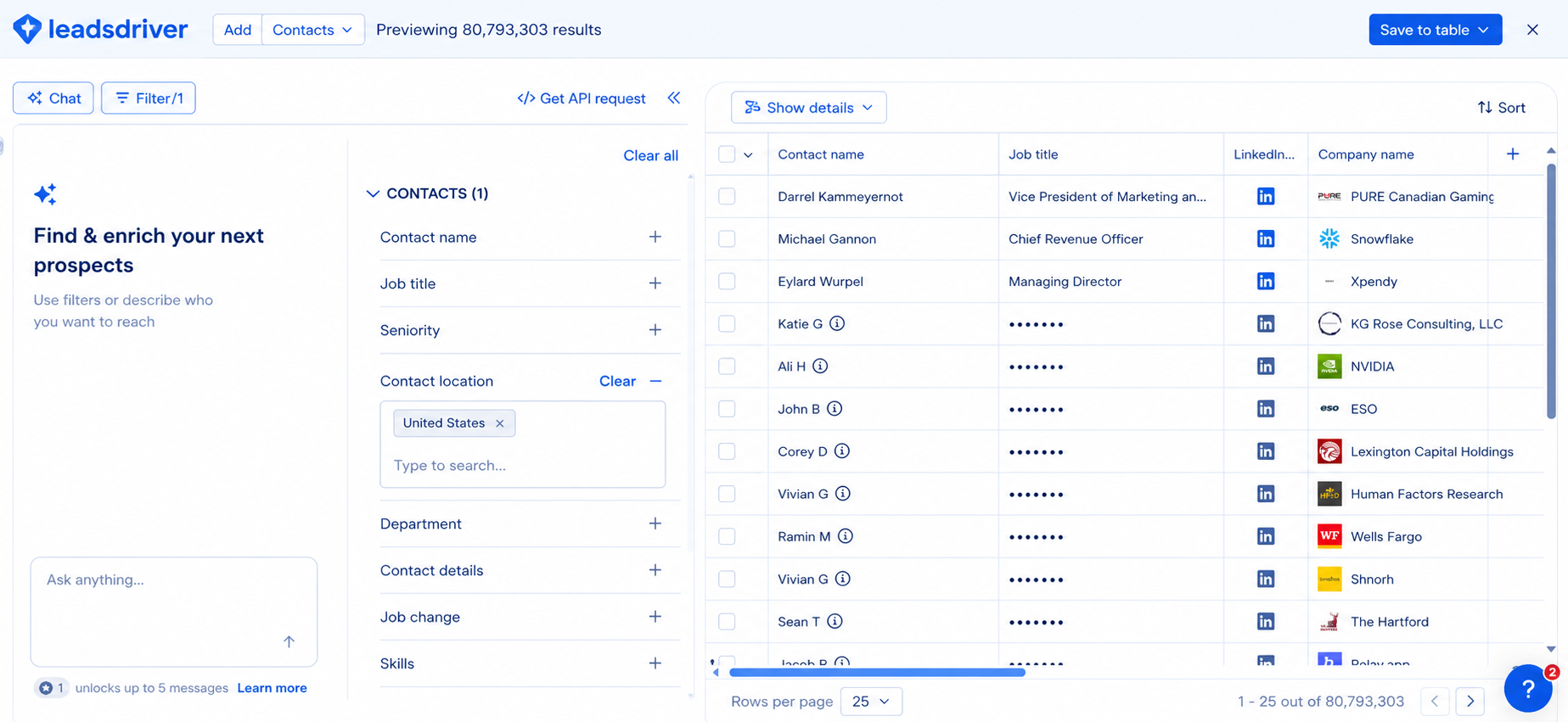Go to the next results page

(x=1470, y=702)
